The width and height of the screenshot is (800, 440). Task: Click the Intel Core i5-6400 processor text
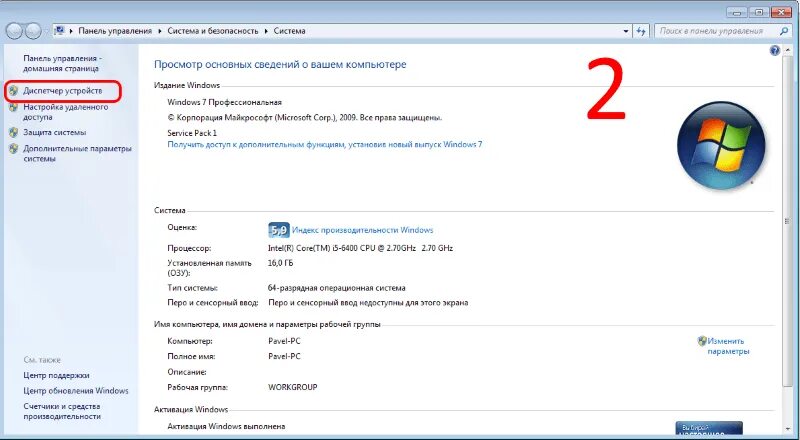(360, 248)
